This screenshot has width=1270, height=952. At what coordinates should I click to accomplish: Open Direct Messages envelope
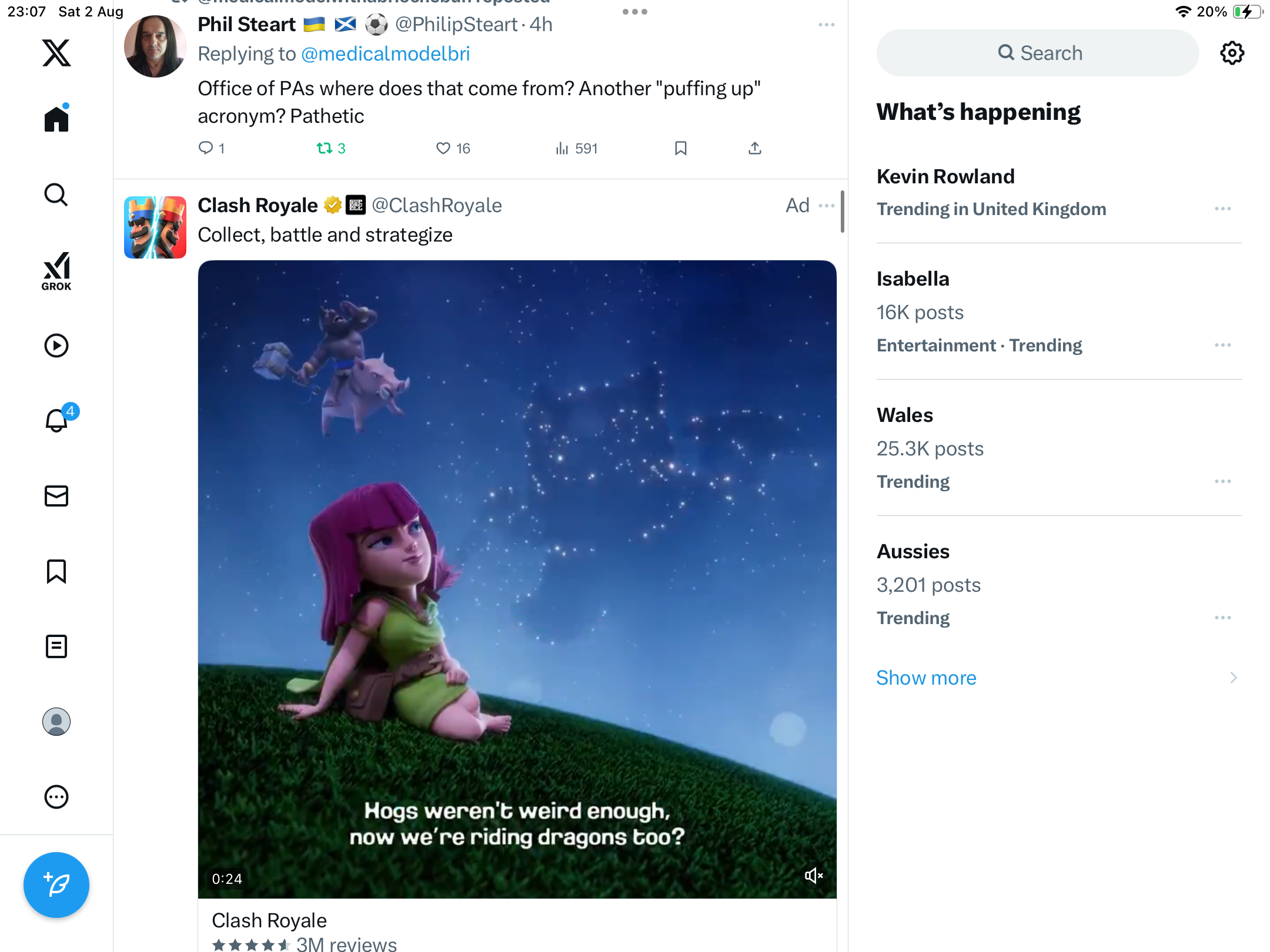tap(56, 496)
